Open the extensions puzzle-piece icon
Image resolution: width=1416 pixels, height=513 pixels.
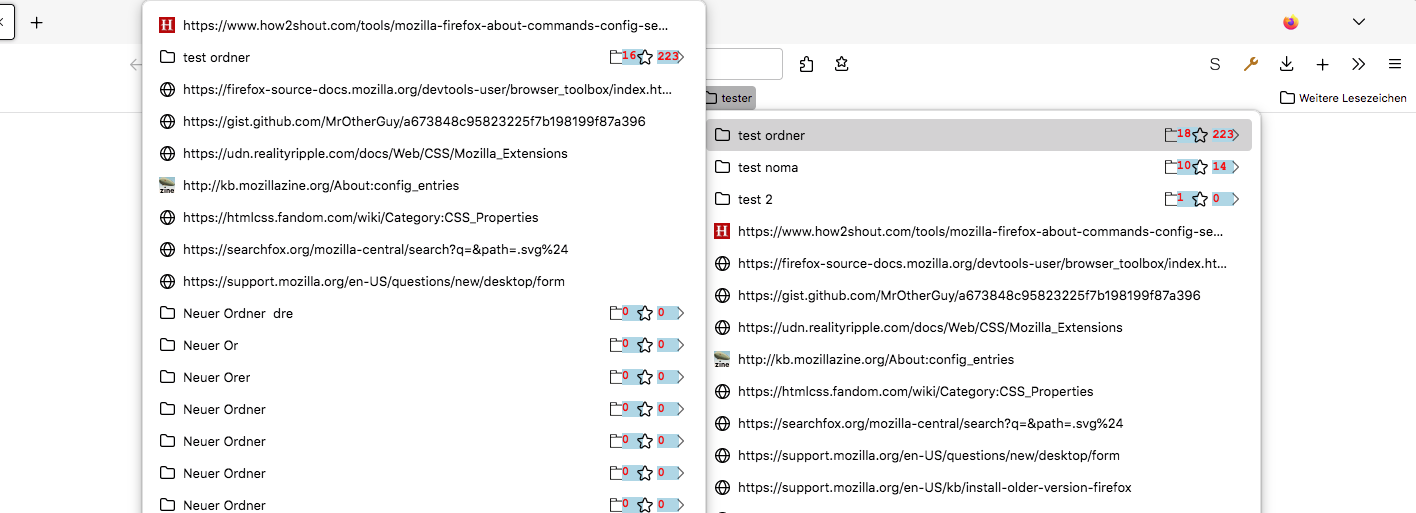point(807,64)
